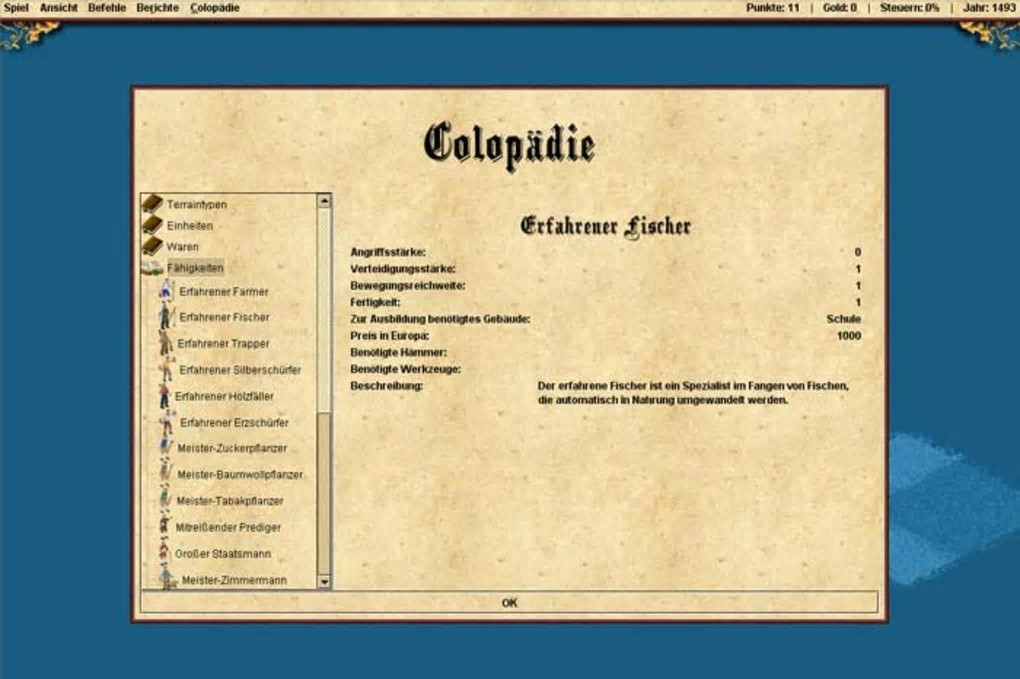Click the Erfahrener Holzfäller unit icon

(x=165, y=395)
